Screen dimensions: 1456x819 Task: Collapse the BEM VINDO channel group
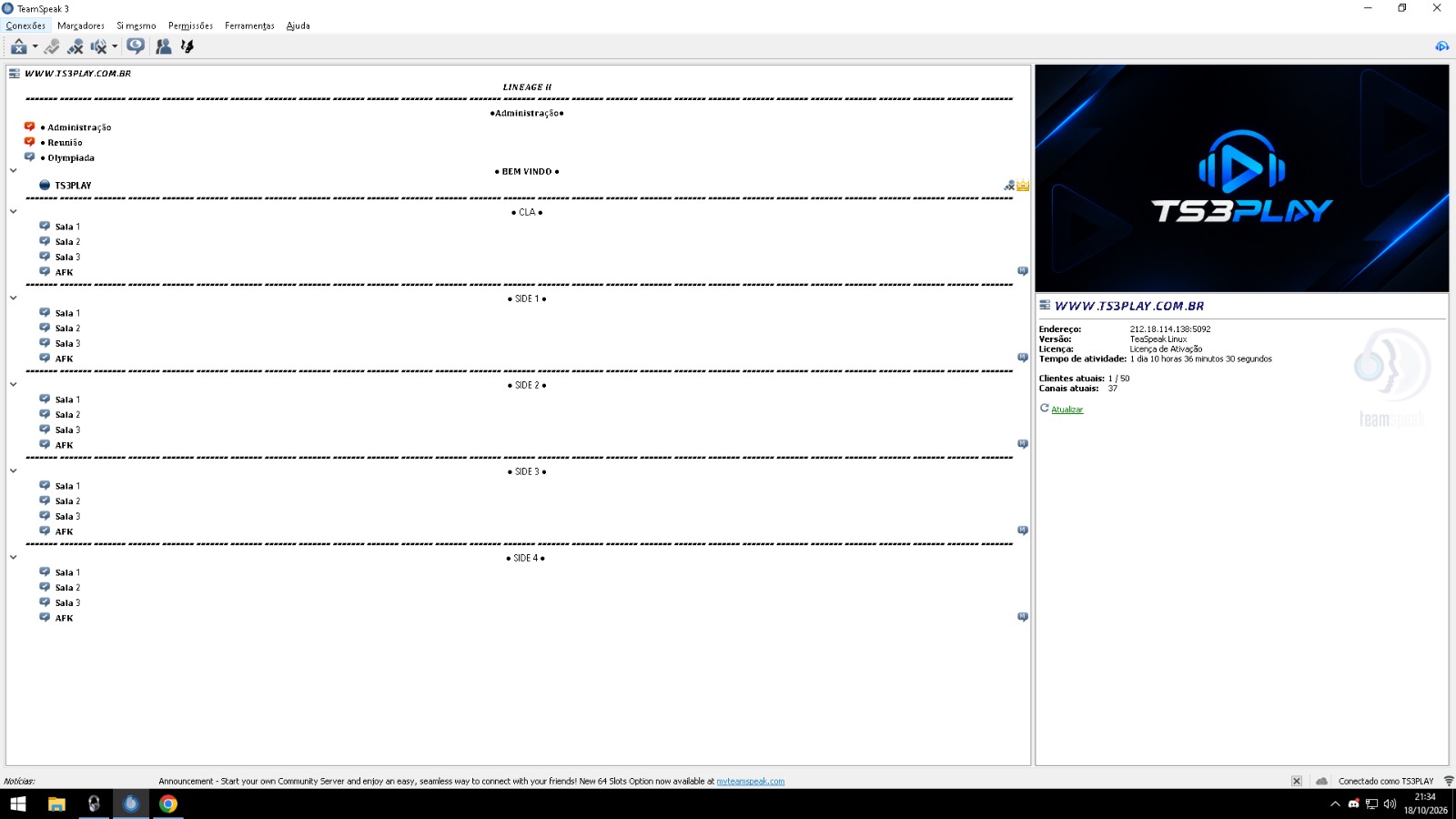click(x=14, y=170)
